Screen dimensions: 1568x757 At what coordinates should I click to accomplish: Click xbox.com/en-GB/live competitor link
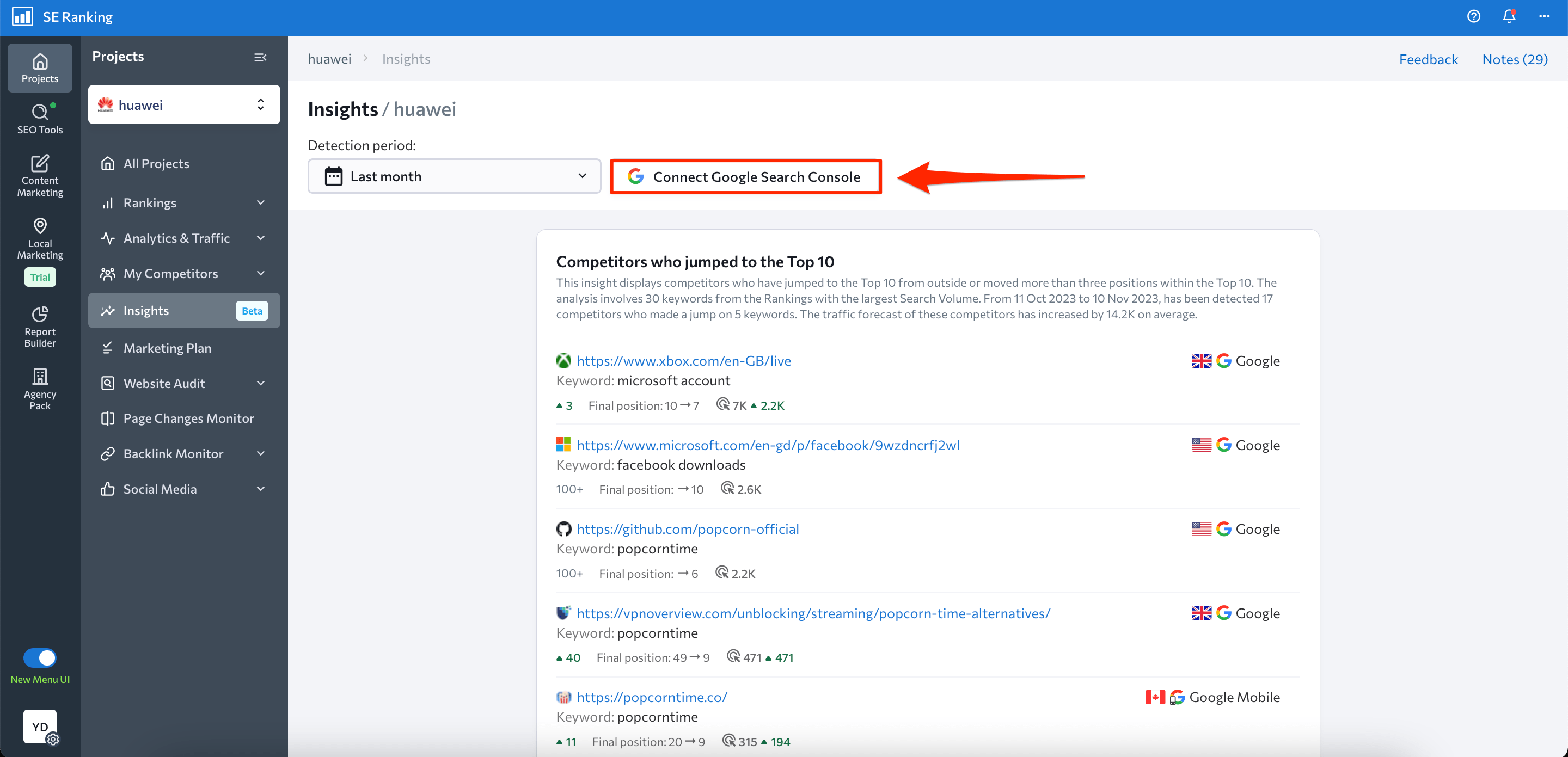(x=685, y=360)
